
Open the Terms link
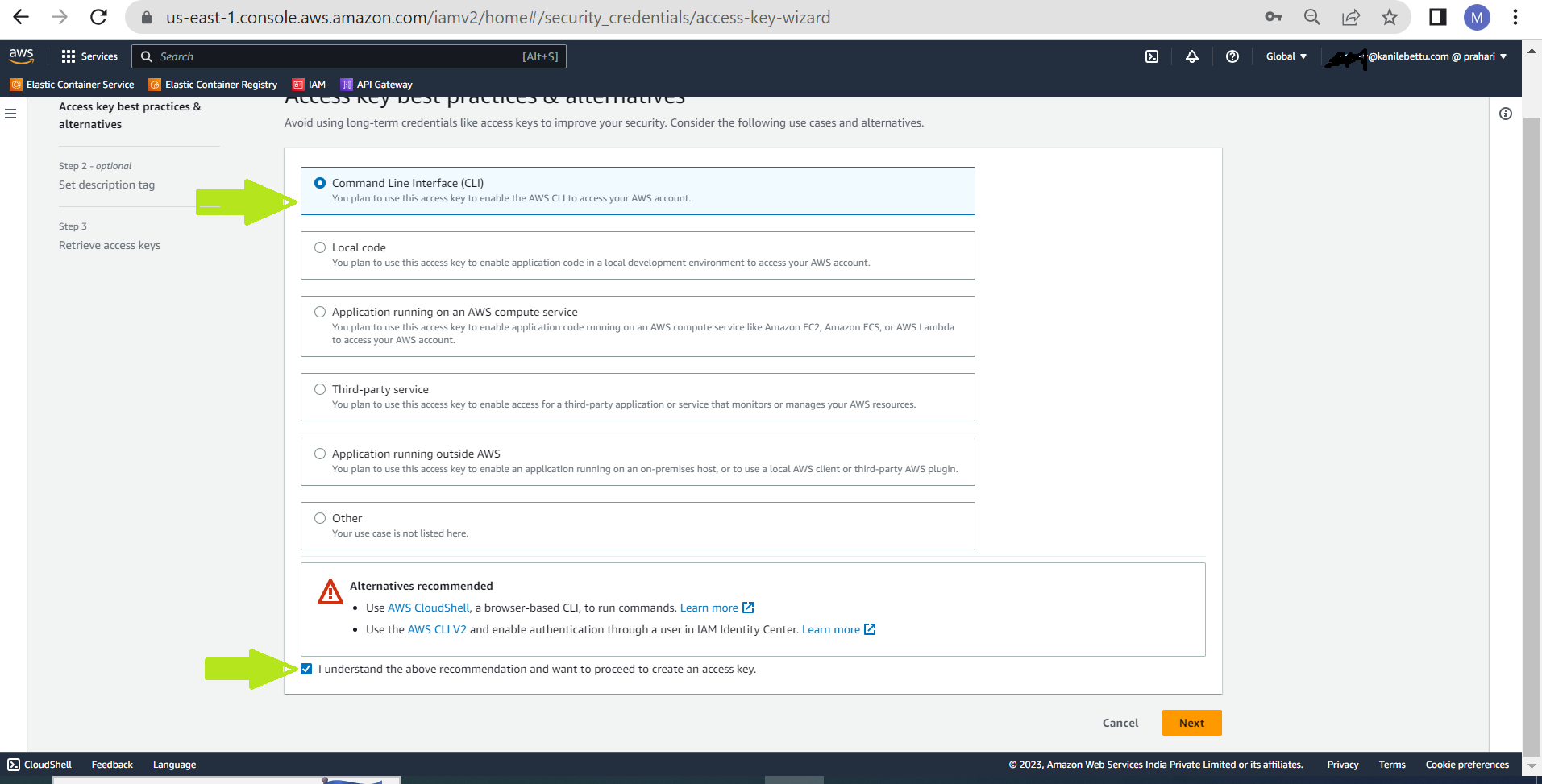1391,765
